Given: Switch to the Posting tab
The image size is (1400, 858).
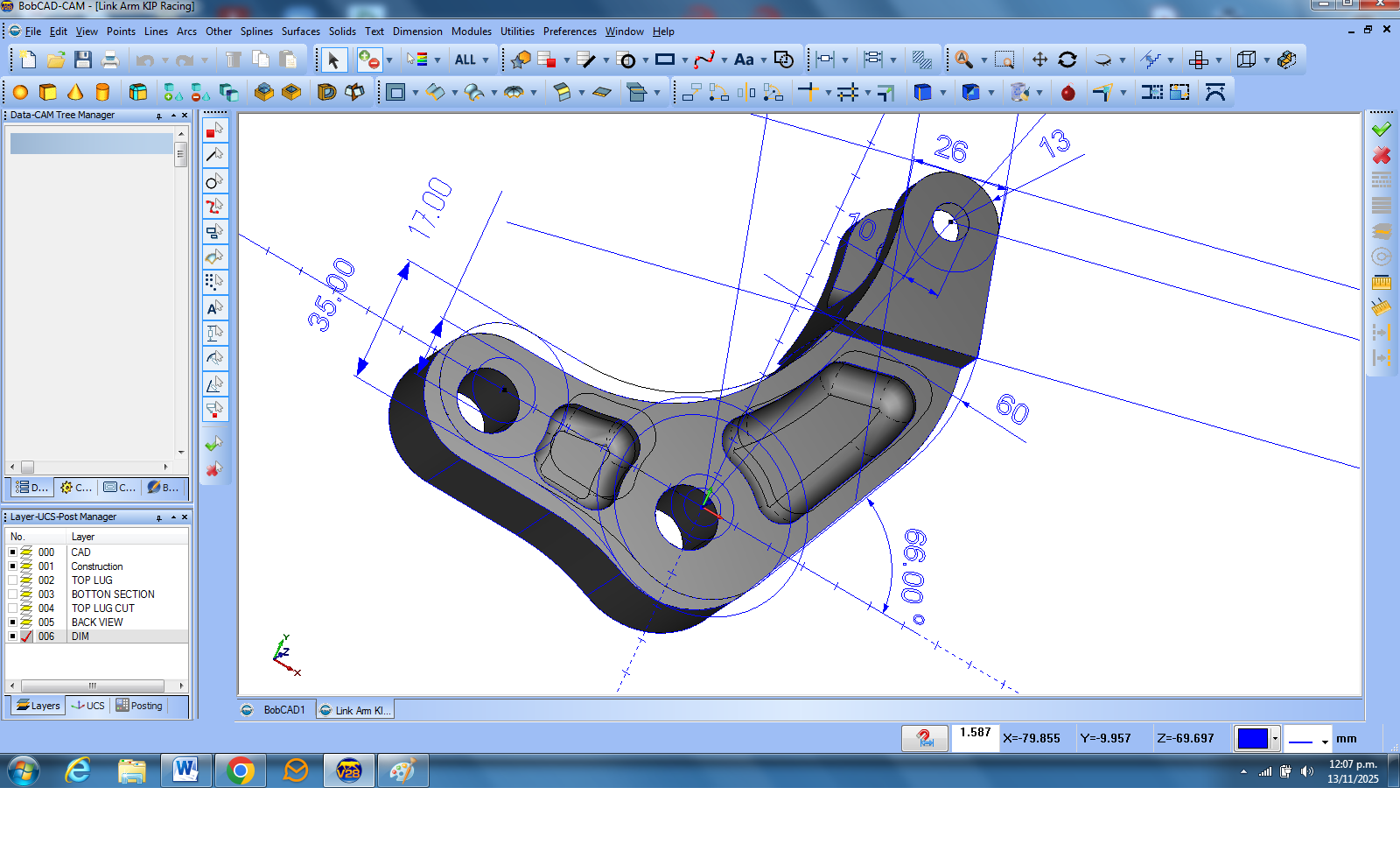Looking at the screenshot, I should pos(139,706).
